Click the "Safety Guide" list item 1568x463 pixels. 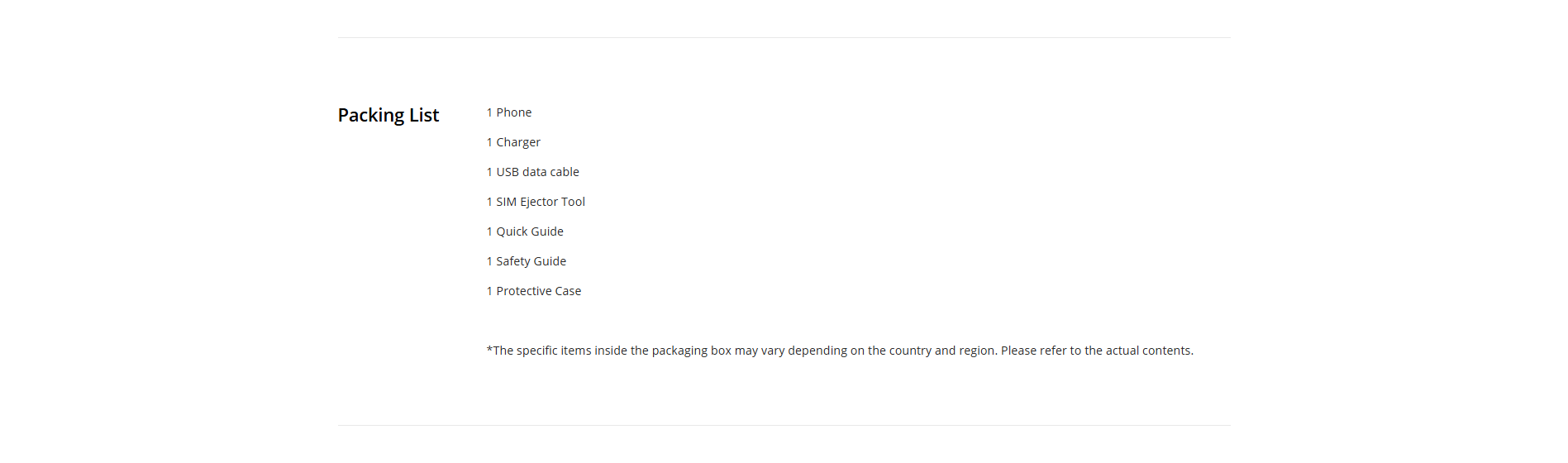531,261
